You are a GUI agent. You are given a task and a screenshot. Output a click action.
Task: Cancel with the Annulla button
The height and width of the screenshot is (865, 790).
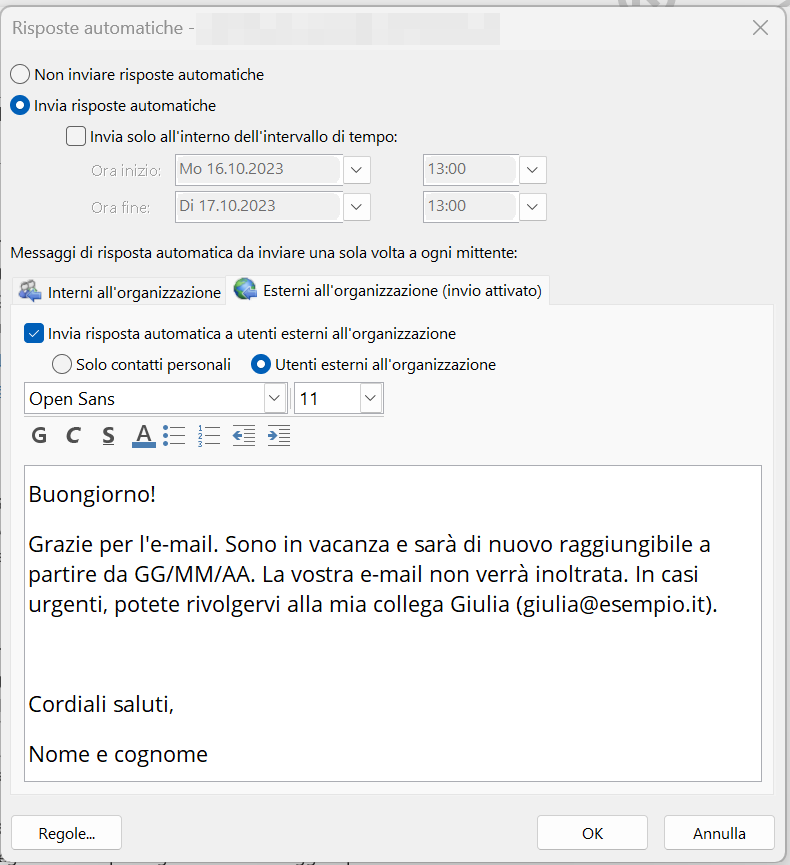pyautogui.click(x=719, y=833)
